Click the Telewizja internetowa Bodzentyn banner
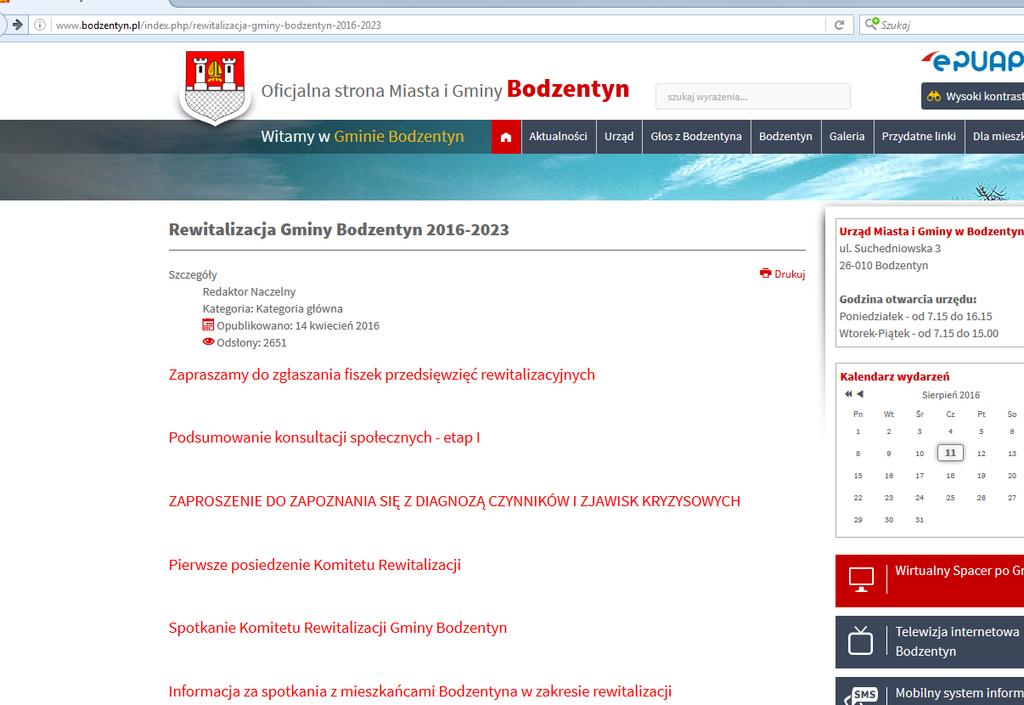Screen dimensions: 1024x705 click(929, 642)
